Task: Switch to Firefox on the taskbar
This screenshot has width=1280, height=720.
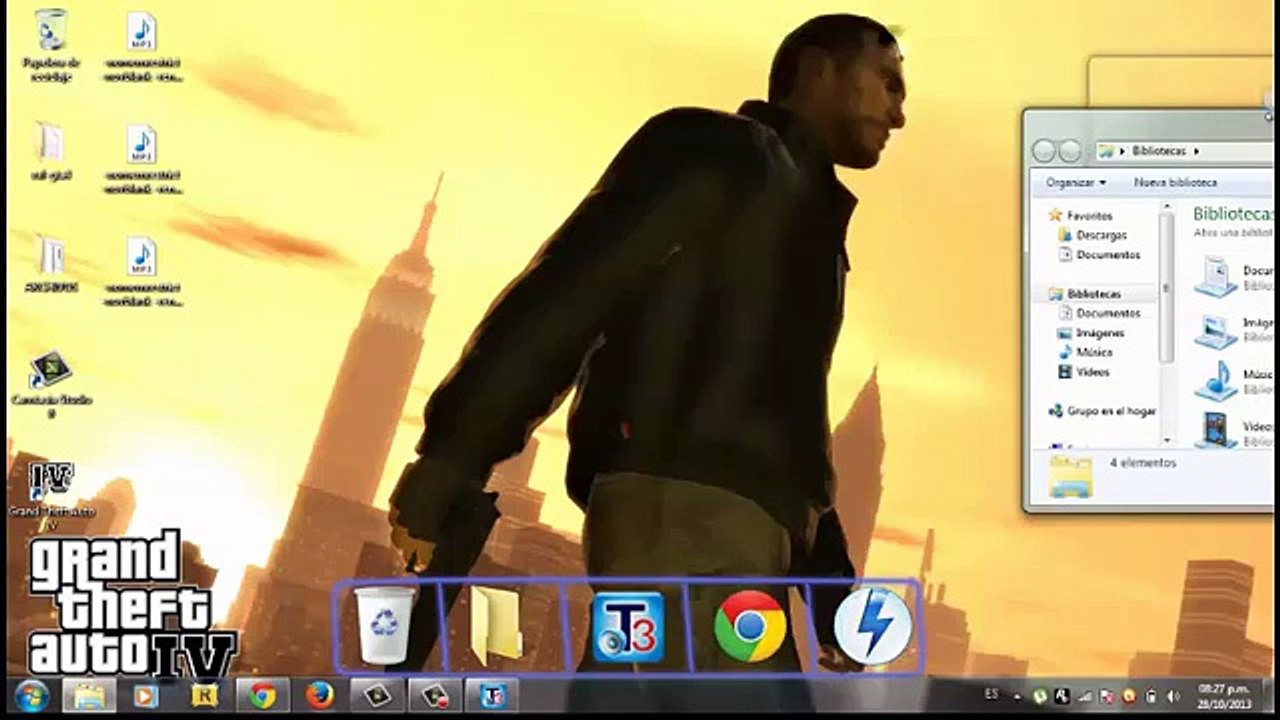Action: click(319, 695)
